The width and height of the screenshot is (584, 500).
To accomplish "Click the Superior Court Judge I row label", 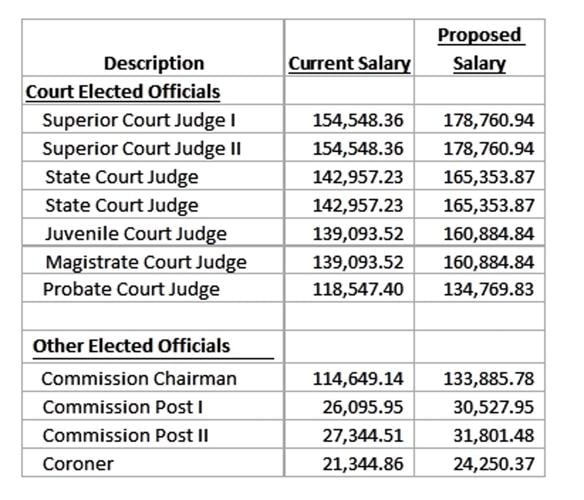I will click(139, 121).
